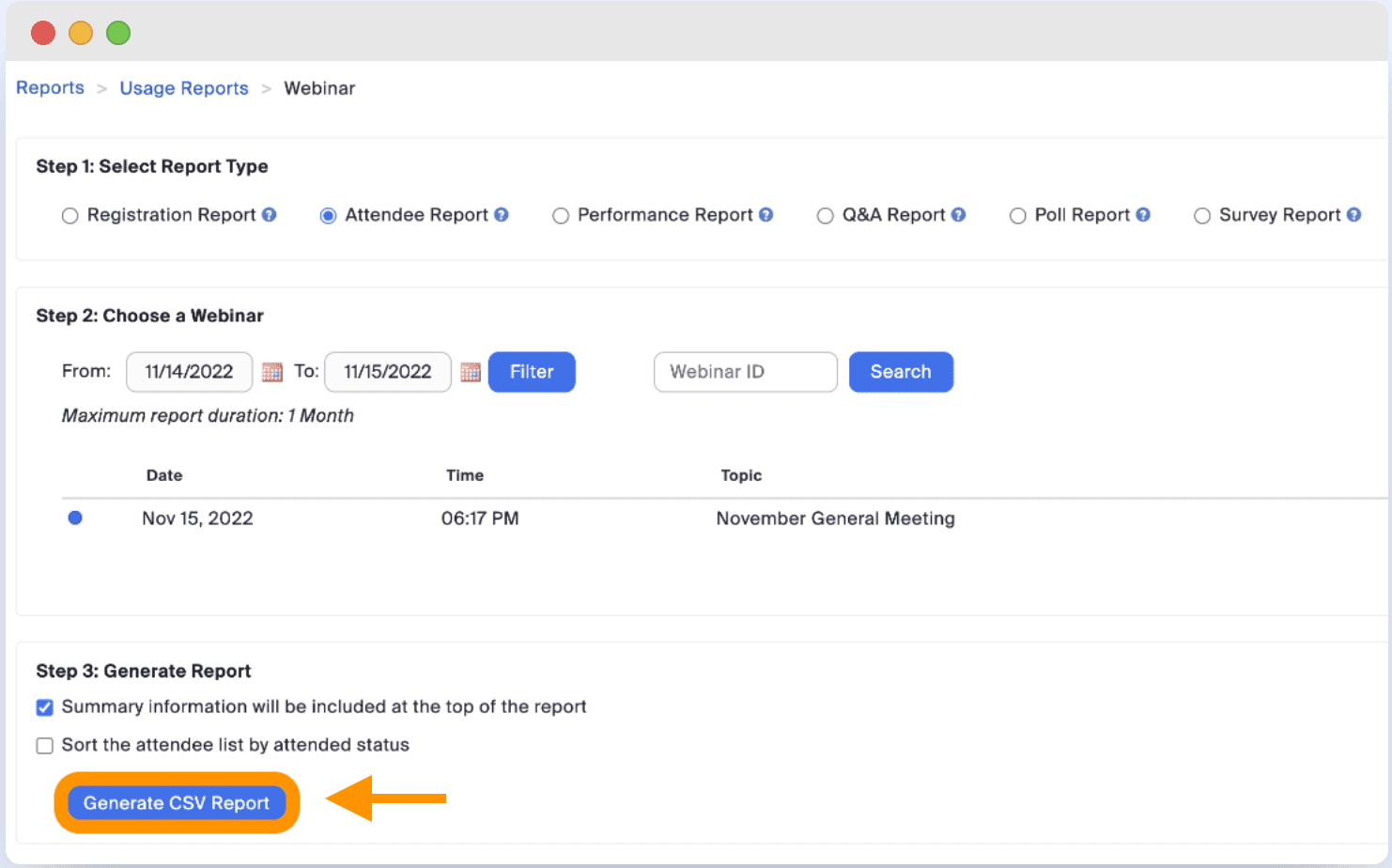Enable sort by attended status checkbox

tap(44, 746)
